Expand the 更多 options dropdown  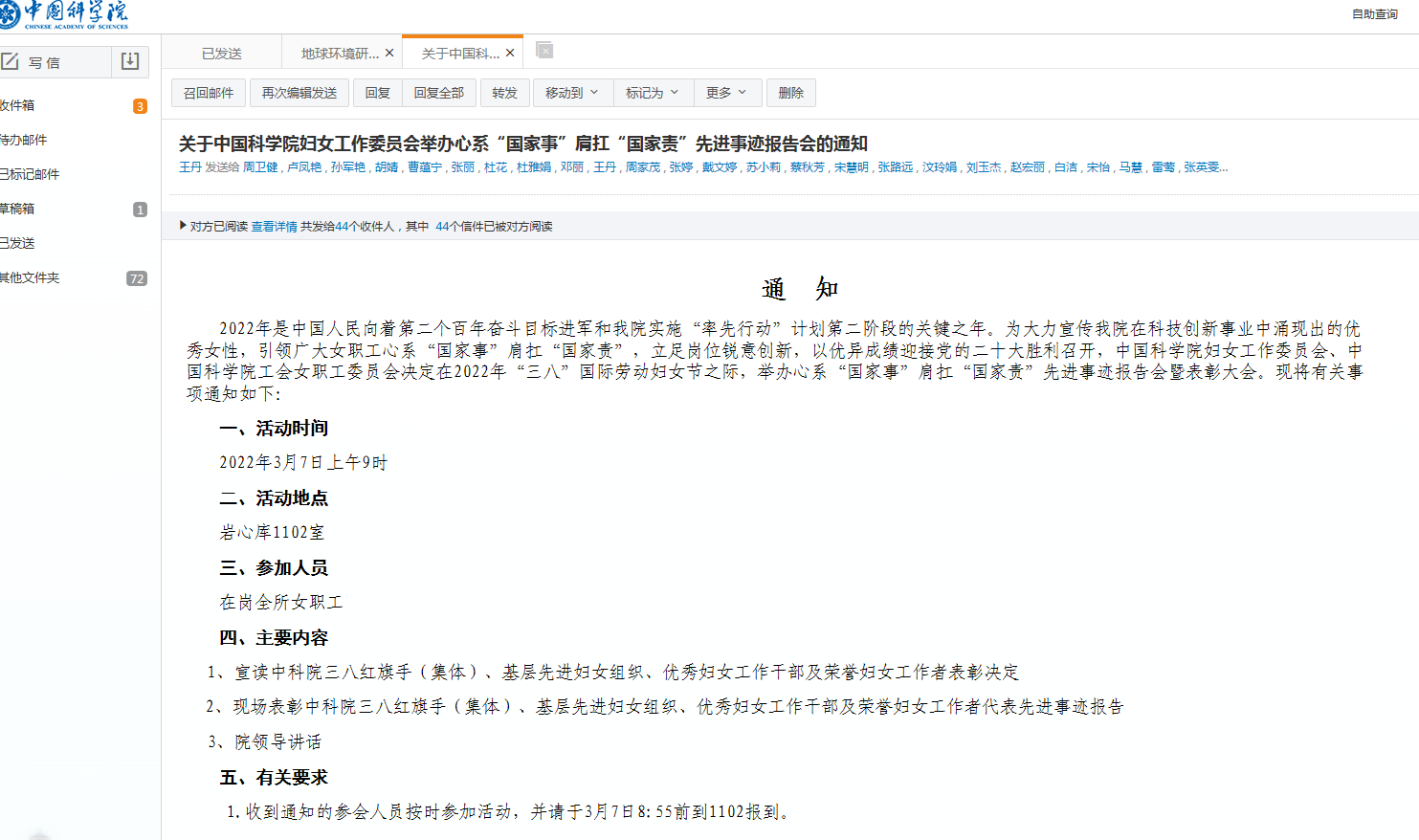732,93
